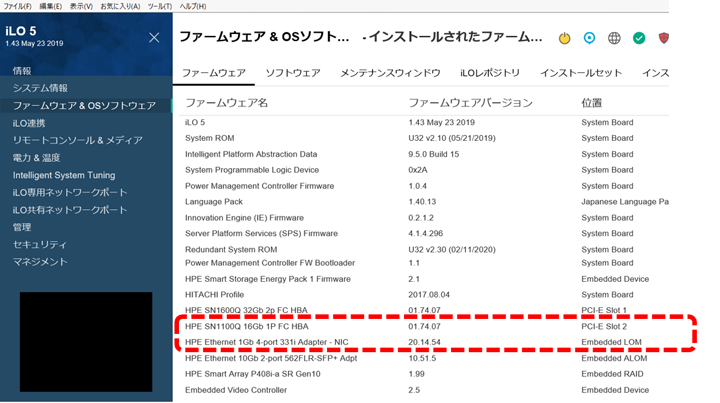Viewport: 720px width, 403px height.
Task: Click the red security shield icon
Action: [664, 38]
